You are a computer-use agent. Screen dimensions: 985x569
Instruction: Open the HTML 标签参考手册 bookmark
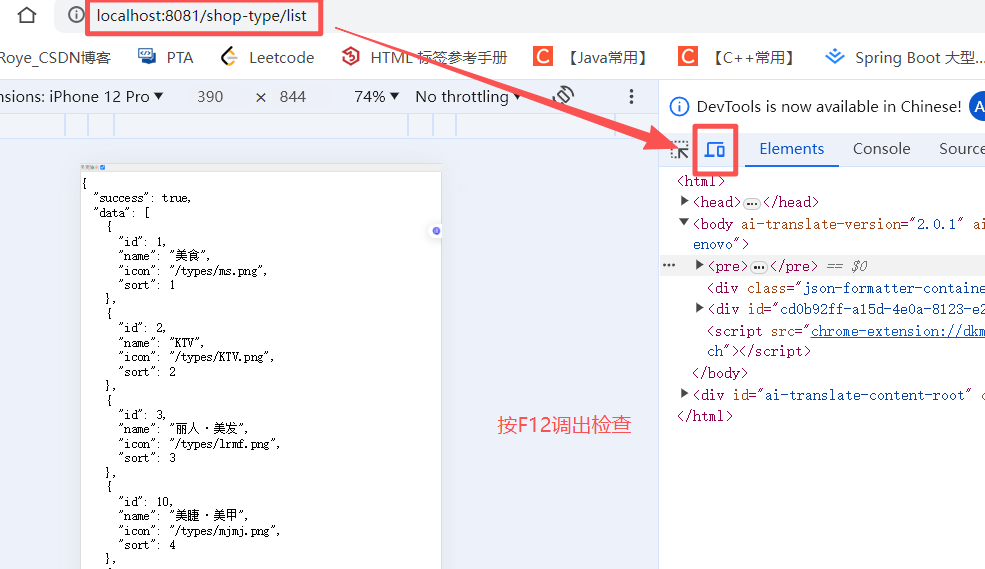[x=424, y=57]
